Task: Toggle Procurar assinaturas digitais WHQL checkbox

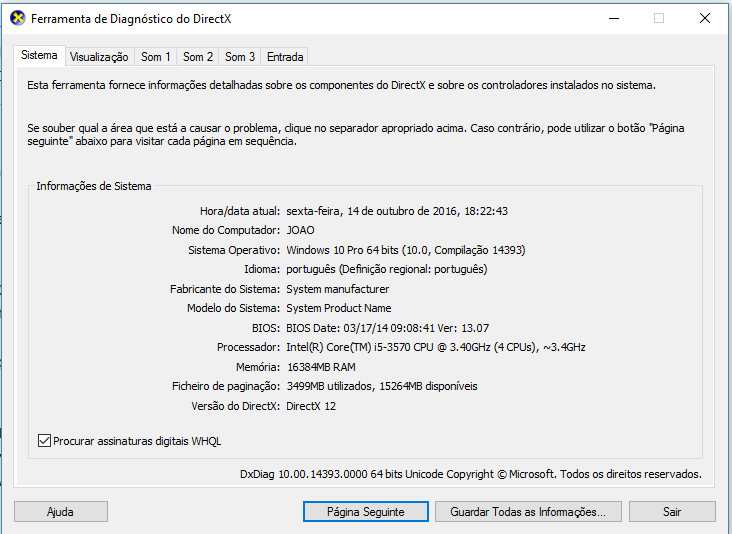Action: (x=44, y=440)
